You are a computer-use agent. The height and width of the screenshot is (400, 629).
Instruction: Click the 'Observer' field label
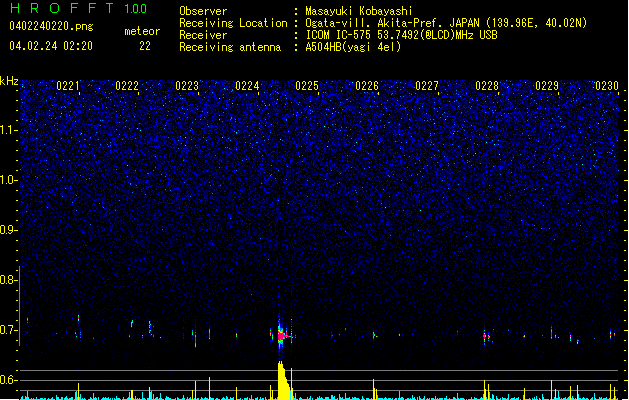pos(203,11)
